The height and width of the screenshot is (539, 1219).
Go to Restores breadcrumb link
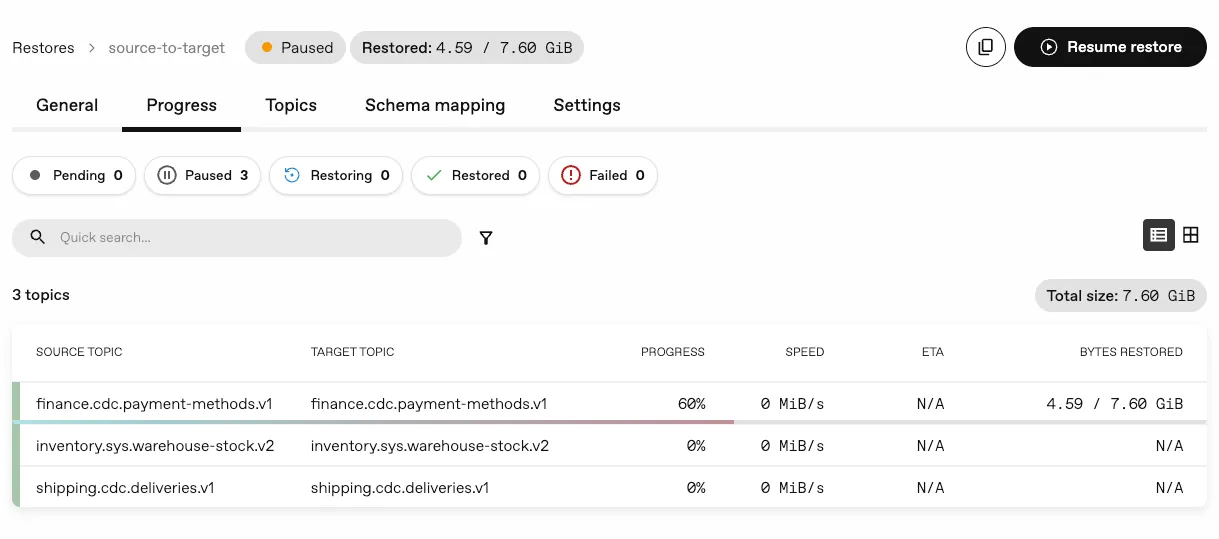[x=43, y=47]
